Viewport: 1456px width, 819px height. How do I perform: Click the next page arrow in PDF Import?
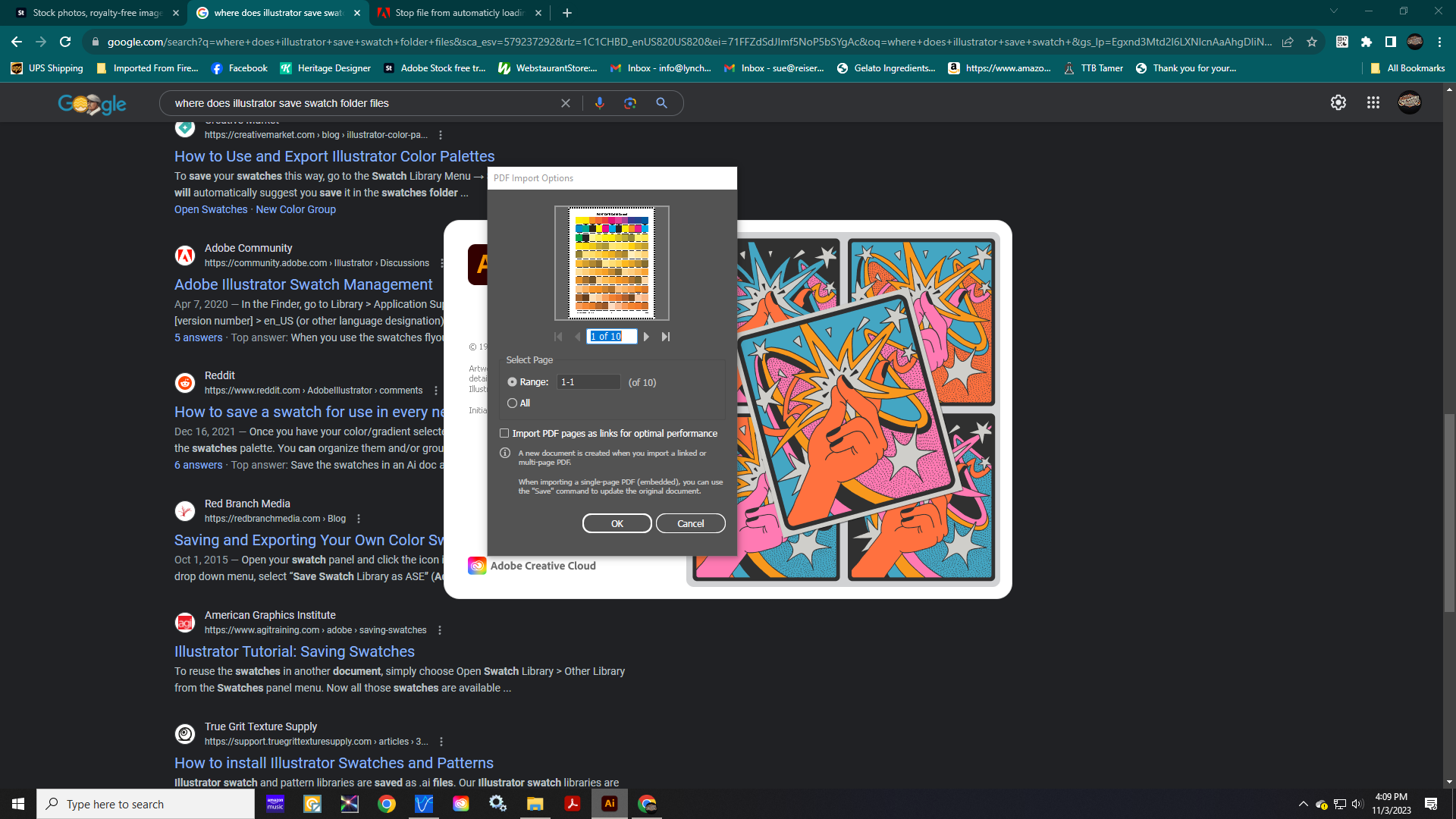click(646, 336)
